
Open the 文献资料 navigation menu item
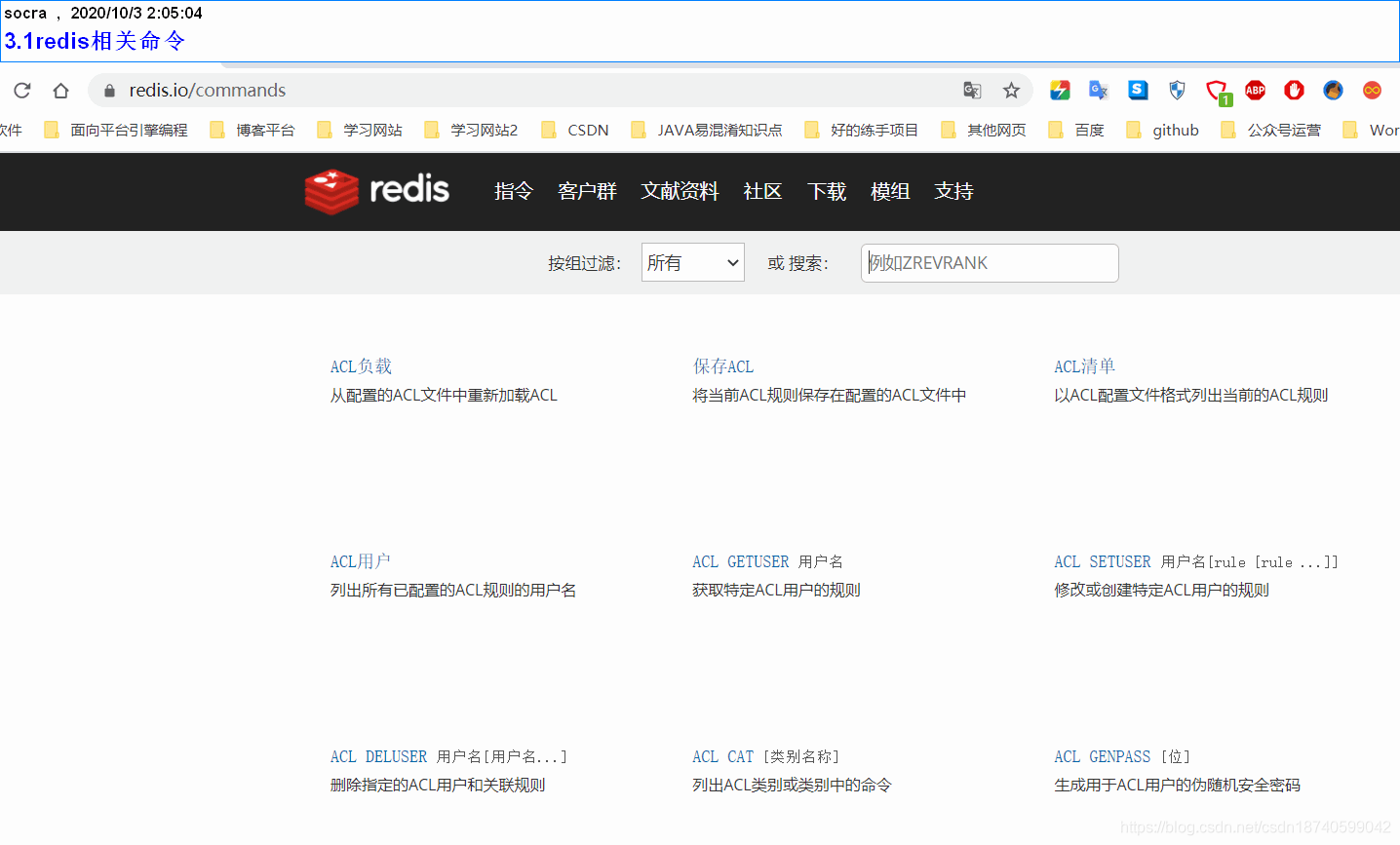click(680, 192)
